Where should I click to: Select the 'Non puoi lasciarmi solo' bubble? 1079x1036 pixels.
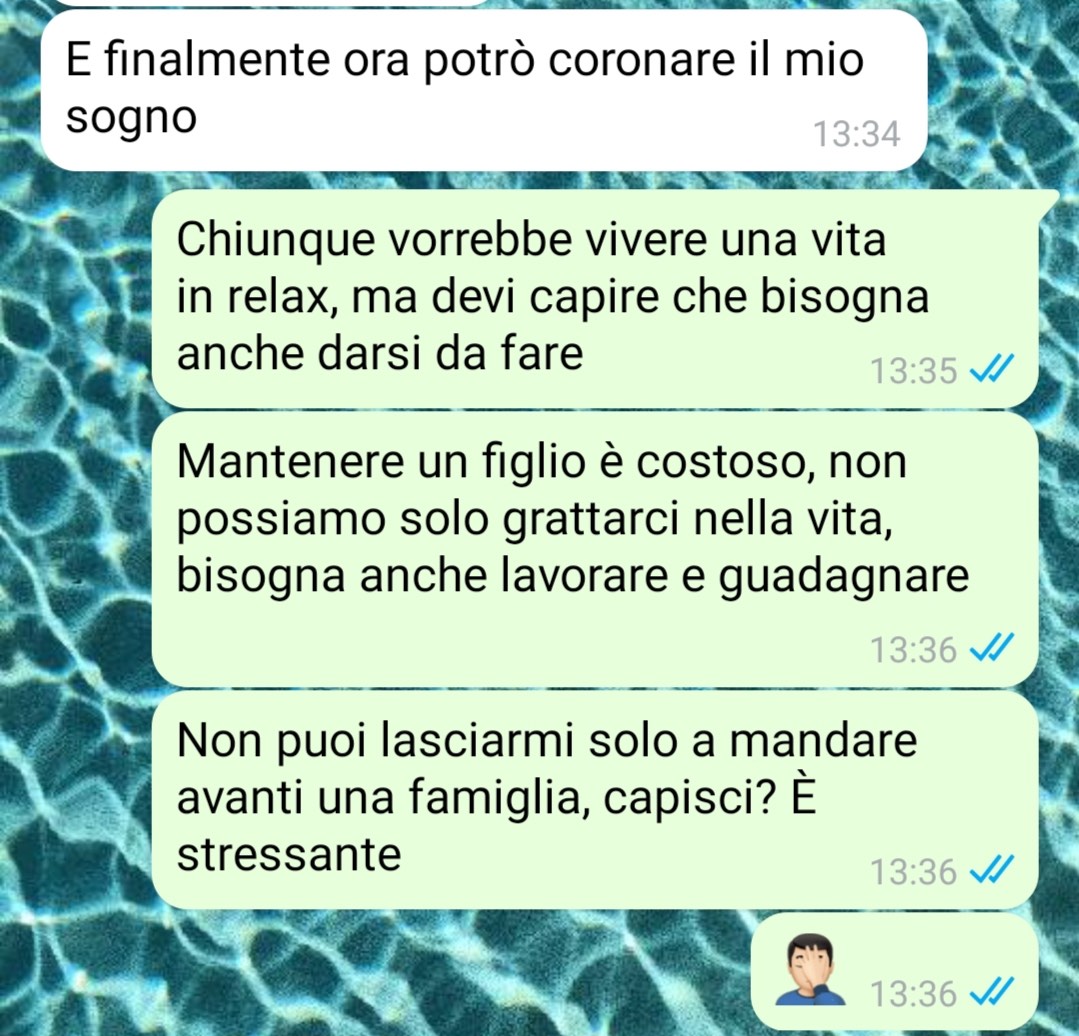595,799
